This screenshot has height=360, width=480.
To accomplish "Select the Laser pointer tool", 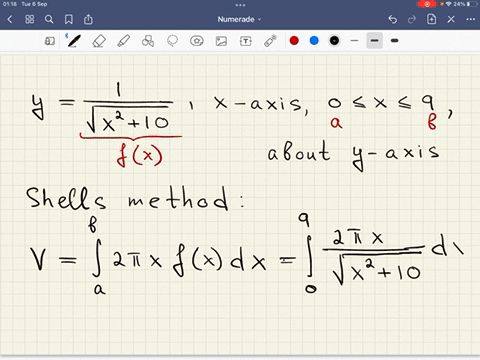I will tap(270, 41).
